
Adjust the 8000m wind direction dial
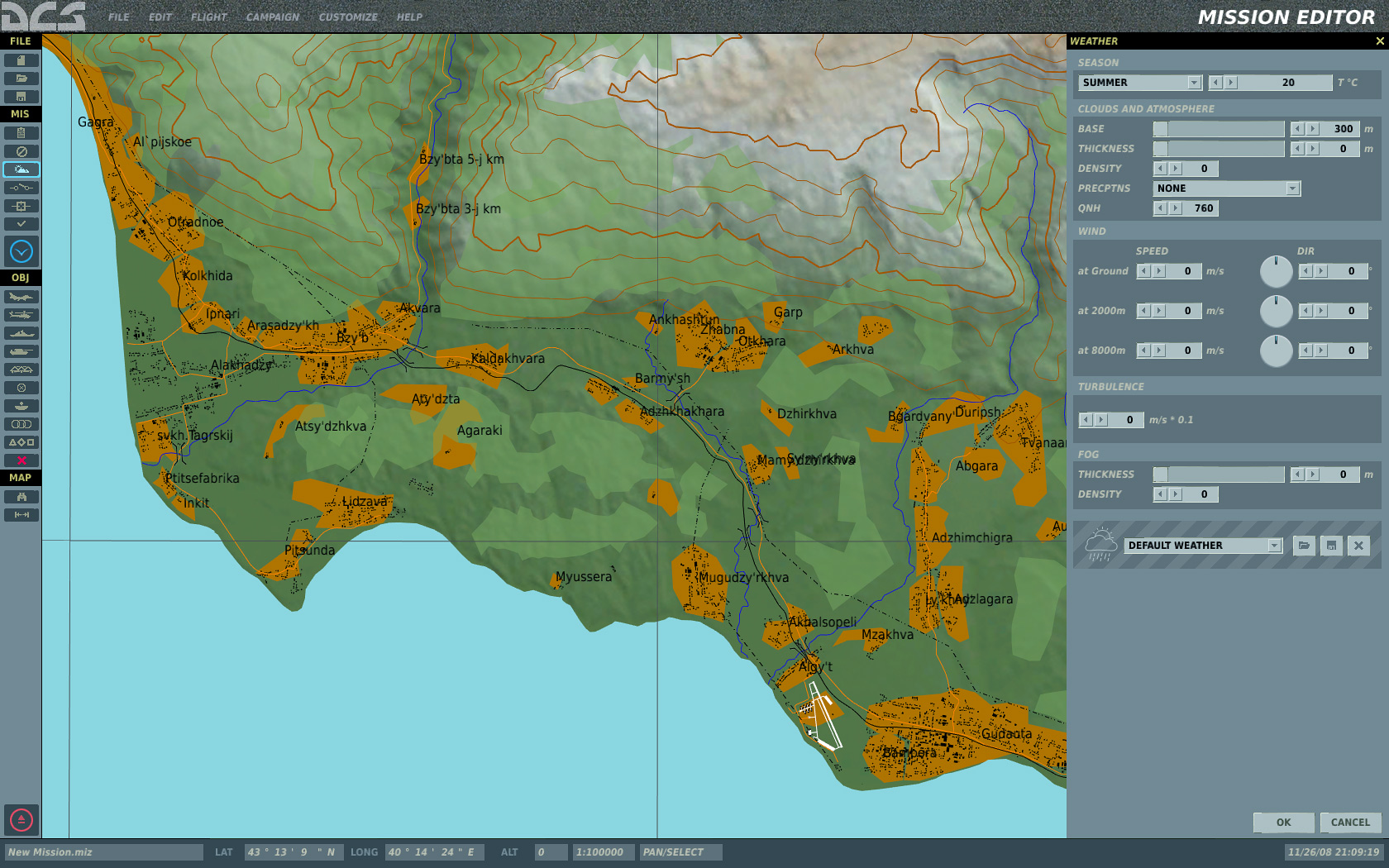[1276, 351]
